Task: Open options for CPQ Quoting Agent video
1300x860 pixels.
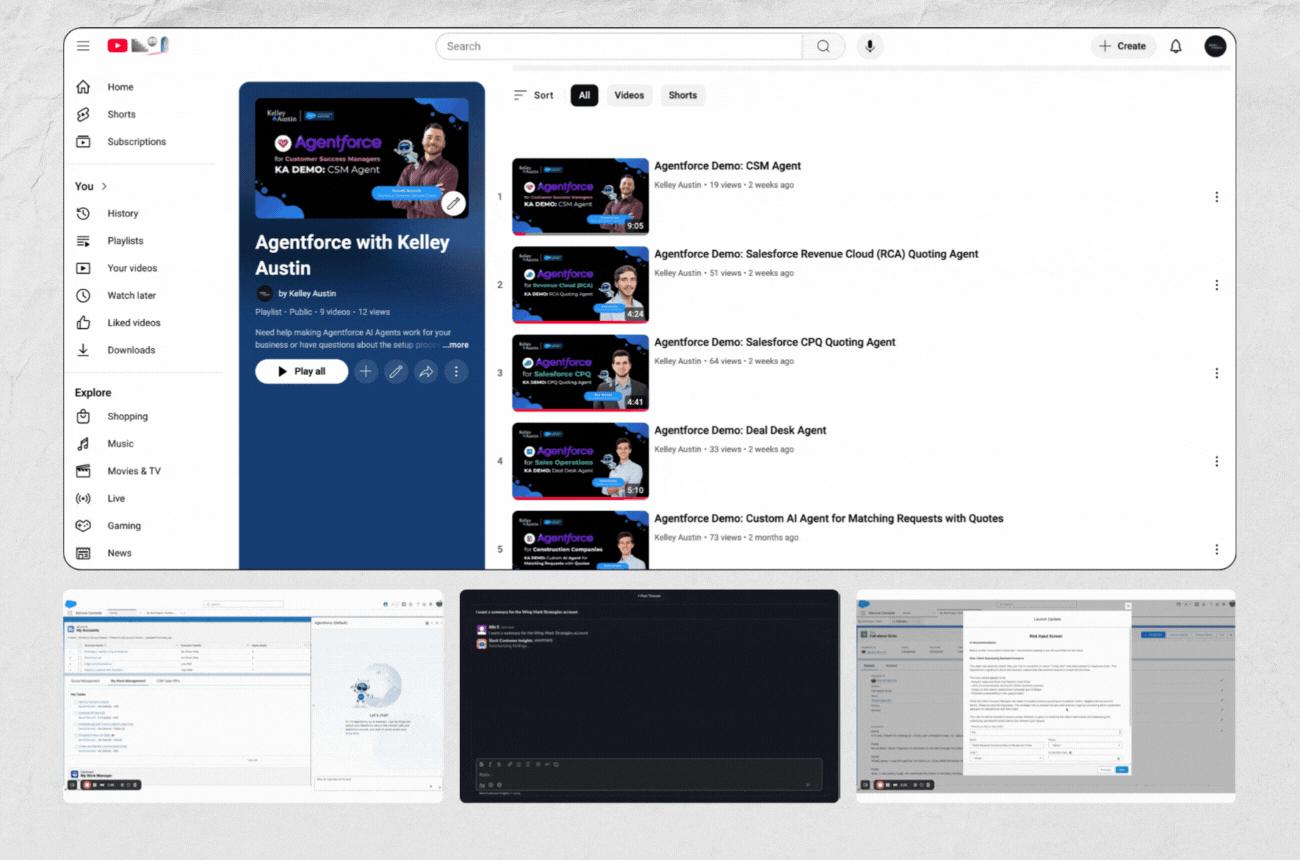Action: pos(1216,373)
